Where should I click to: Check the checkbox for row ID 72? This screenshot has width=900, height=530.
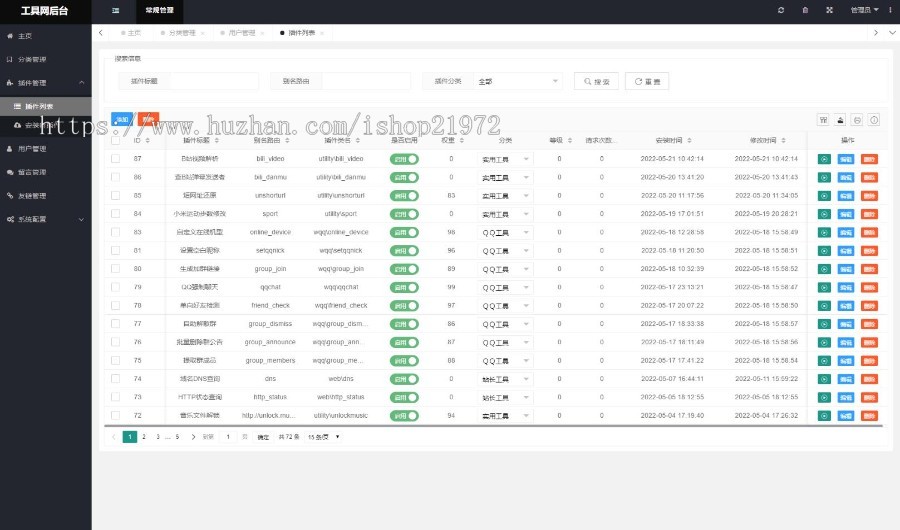(x=115, y=415)
